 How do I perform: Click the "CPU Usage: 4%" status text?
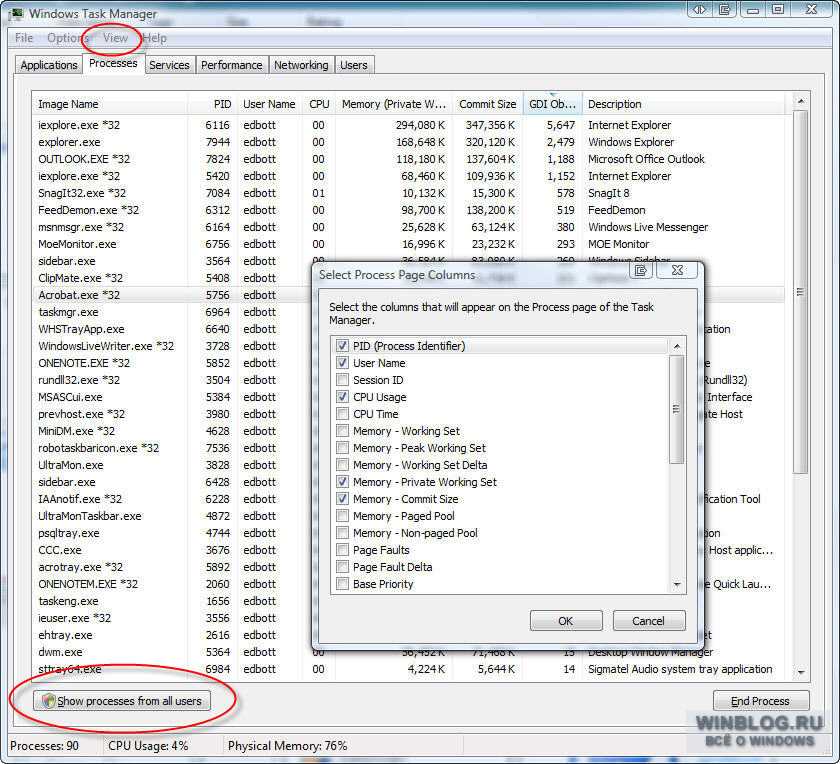click(148, 746)
